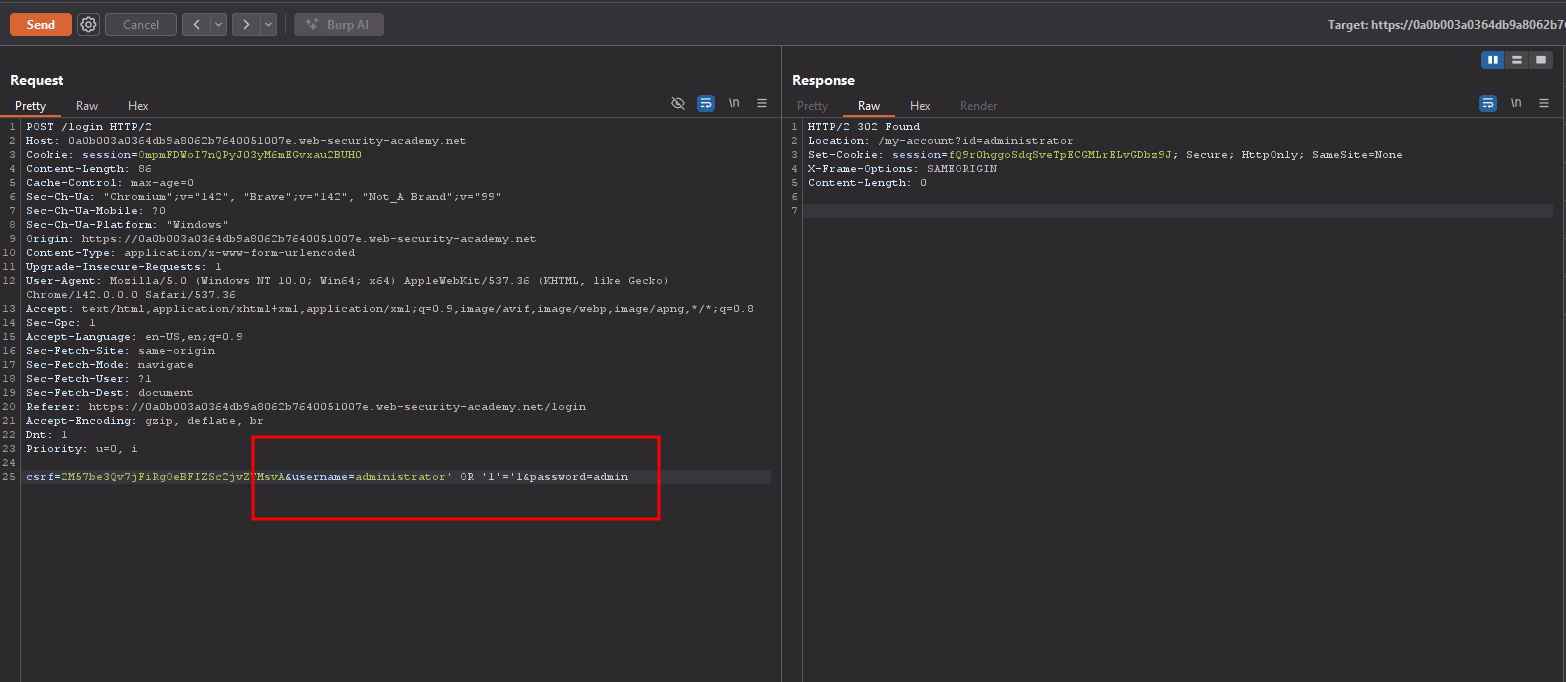Toggle line wrap in Request panel
1566x682 pixels.
pos(706,103)
